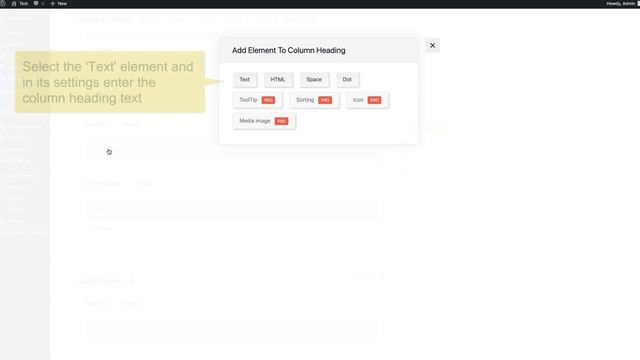Select the ToolTip PRO element
640x360 pixels.
point(257,100)
